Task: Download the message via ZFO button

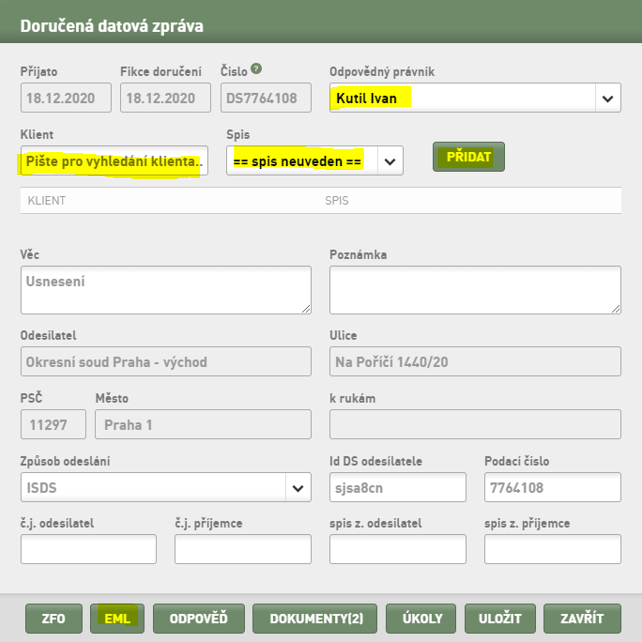Action: [x=54, y=618]
